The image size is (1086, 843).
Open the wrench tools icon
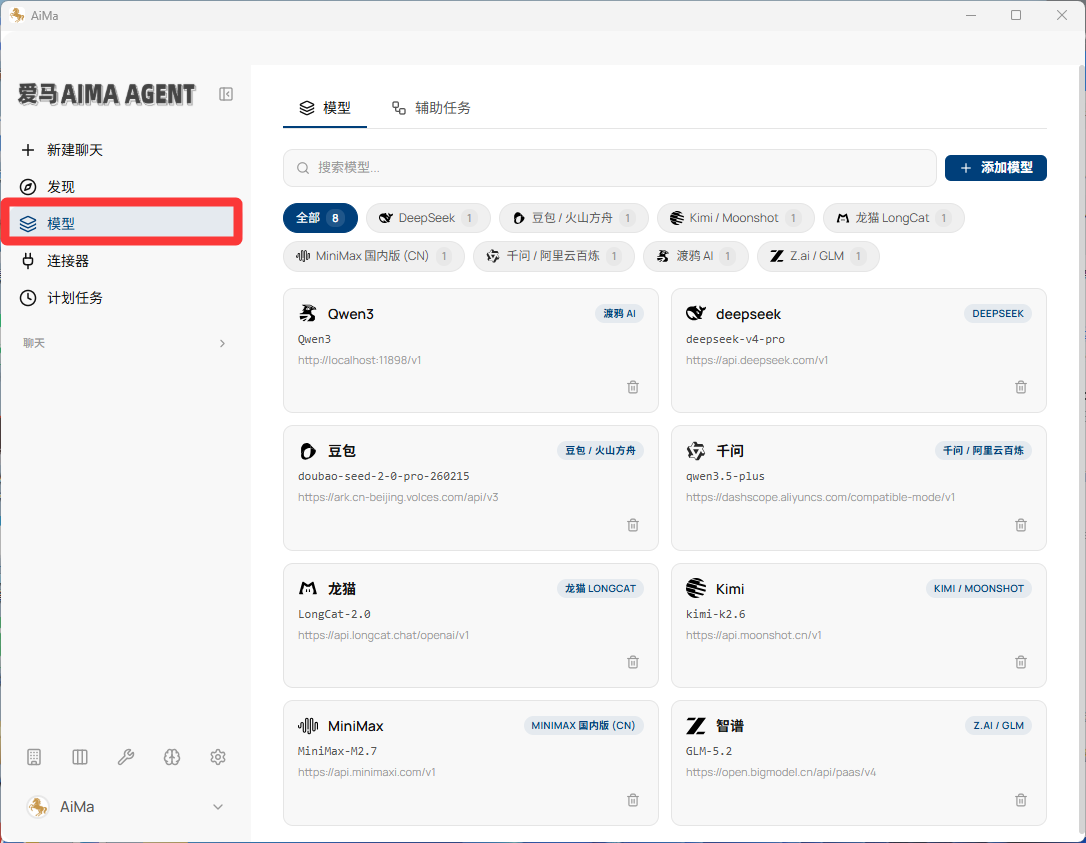[125, 757]
